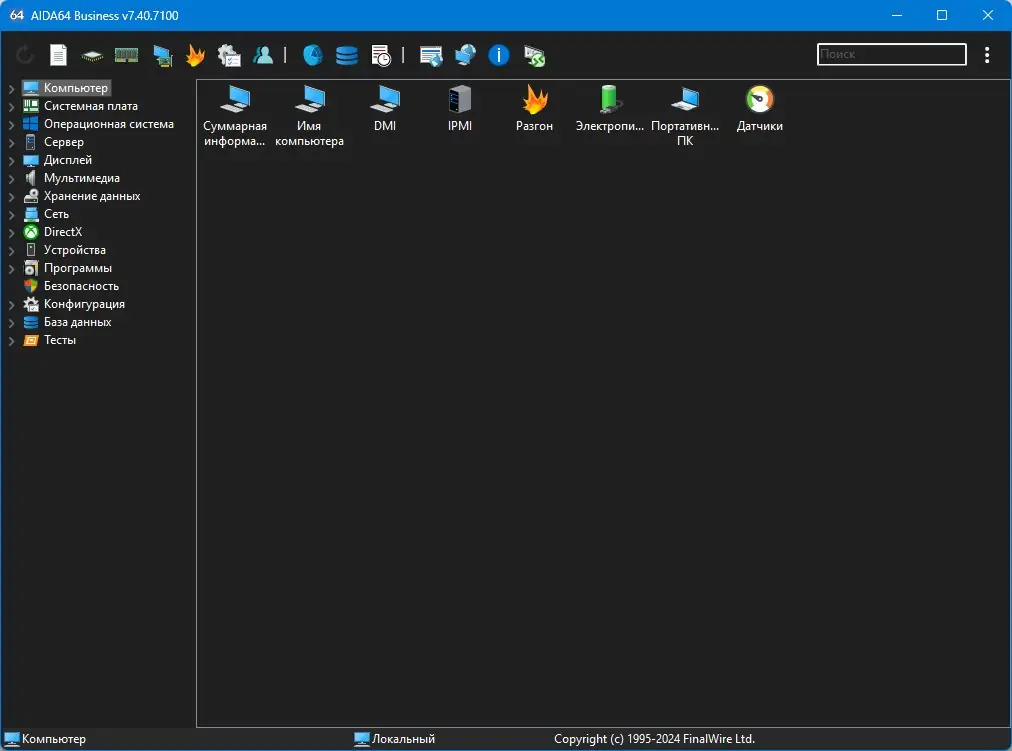1012x751 pixels.
Task: Select Сеть in the navigation tree
Action: click(55, 214)
